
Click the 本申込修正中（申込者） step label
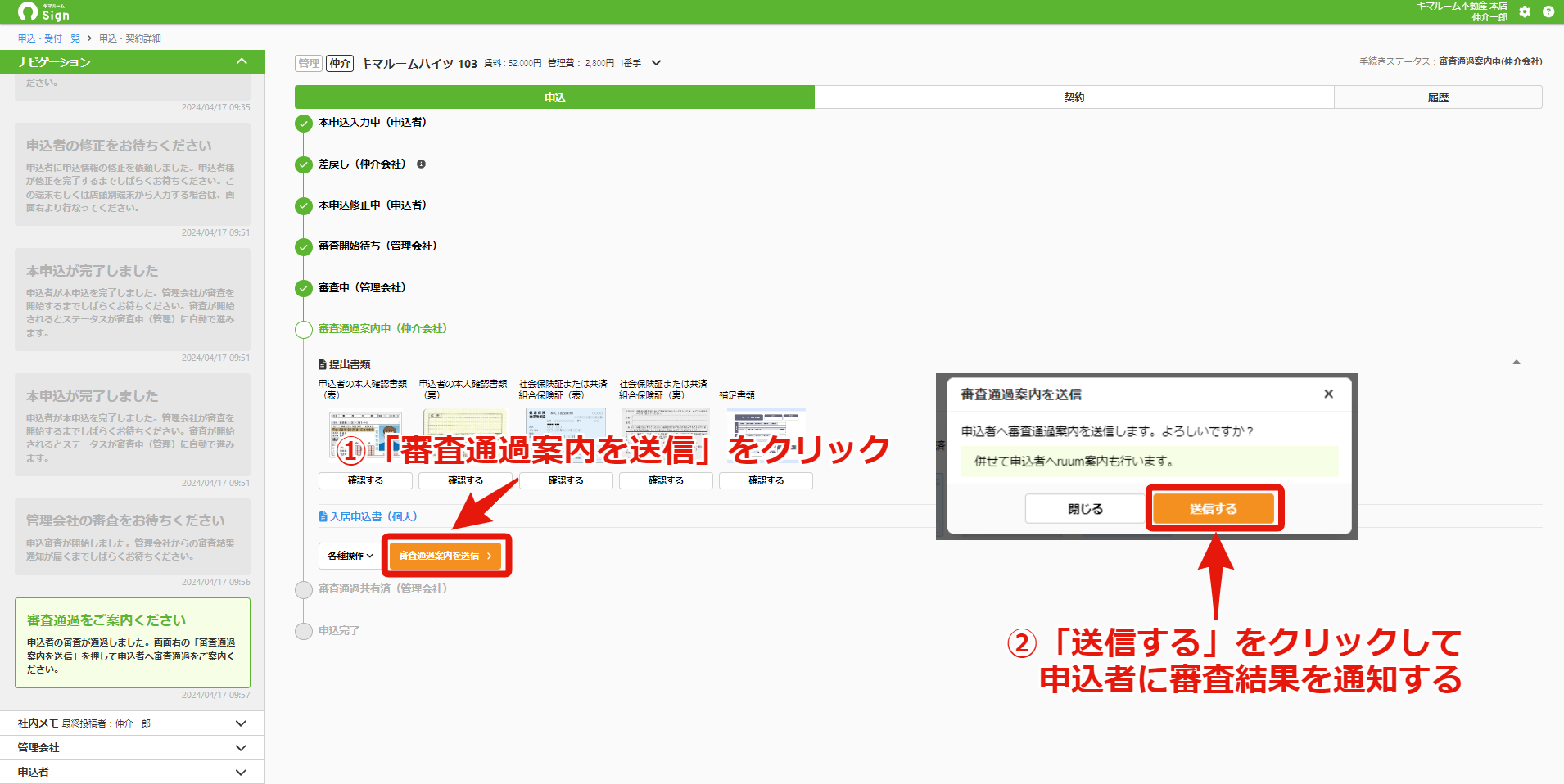click(x=374, y=205)
